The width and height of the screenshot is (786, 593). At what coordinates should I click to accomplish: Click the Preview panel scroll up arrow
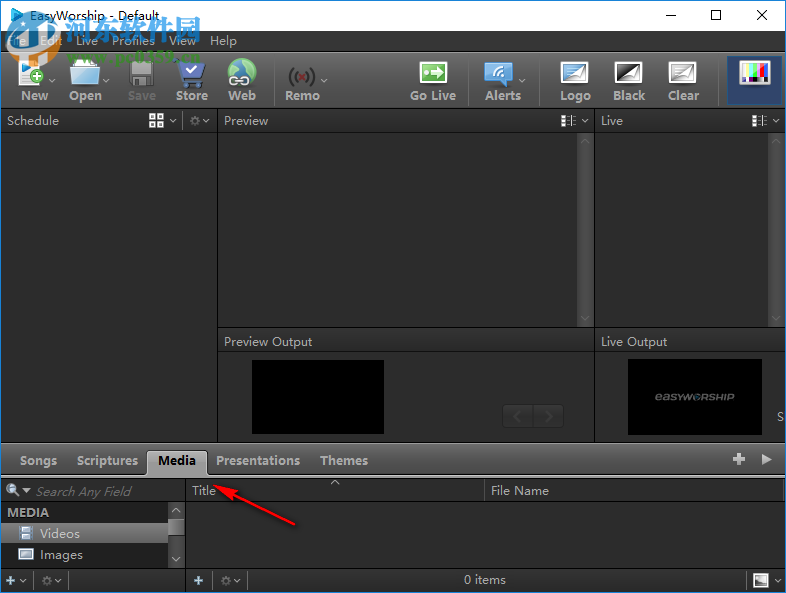584,141
